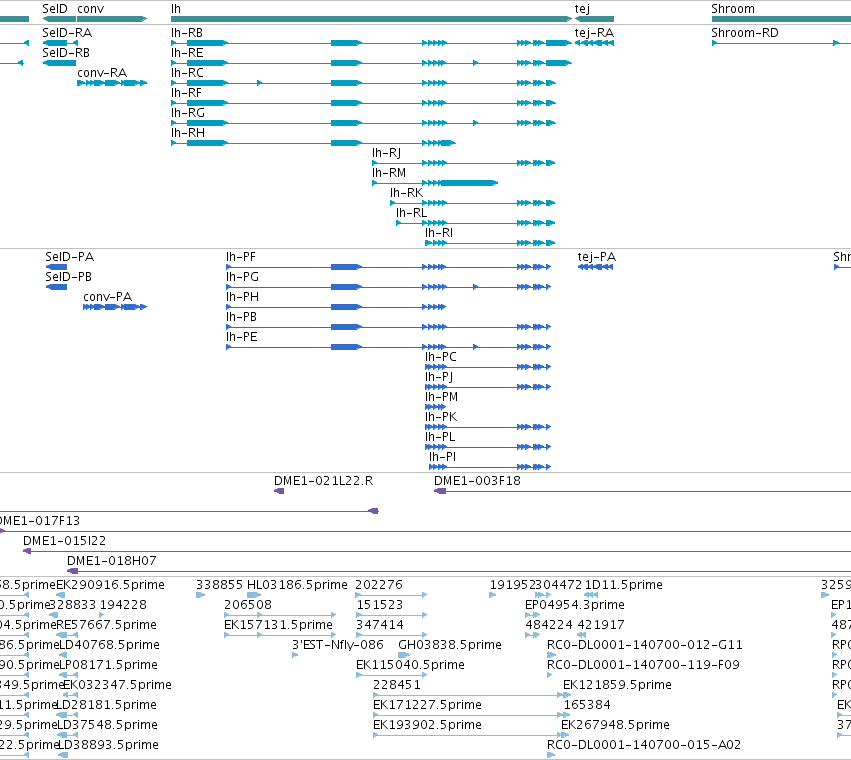Screen dimensions: 851x760
Task: Select the Ih-RK transcript label
Action: 407,193
